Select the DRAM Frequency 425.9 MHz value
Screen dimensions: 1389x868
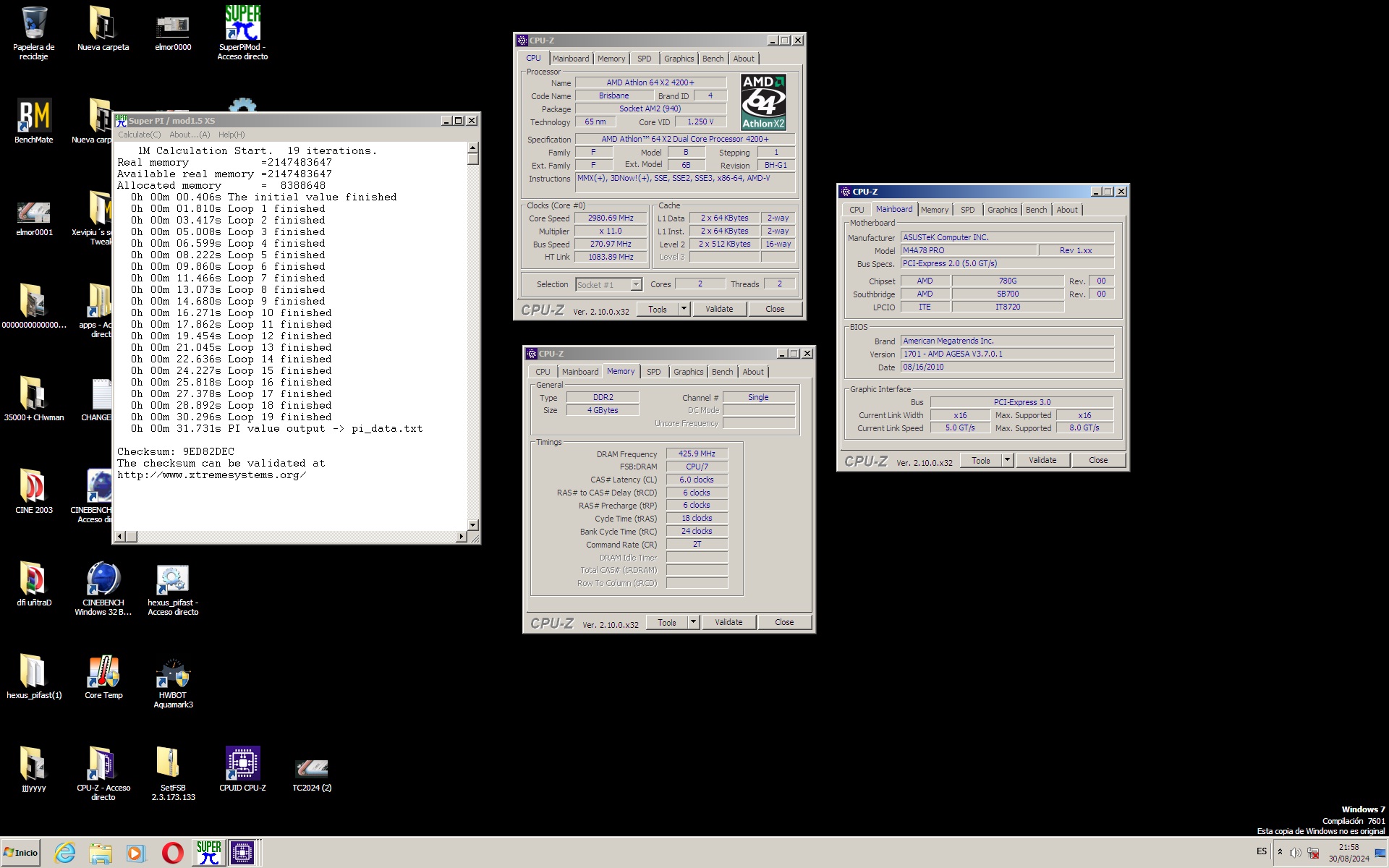(697, 454)
